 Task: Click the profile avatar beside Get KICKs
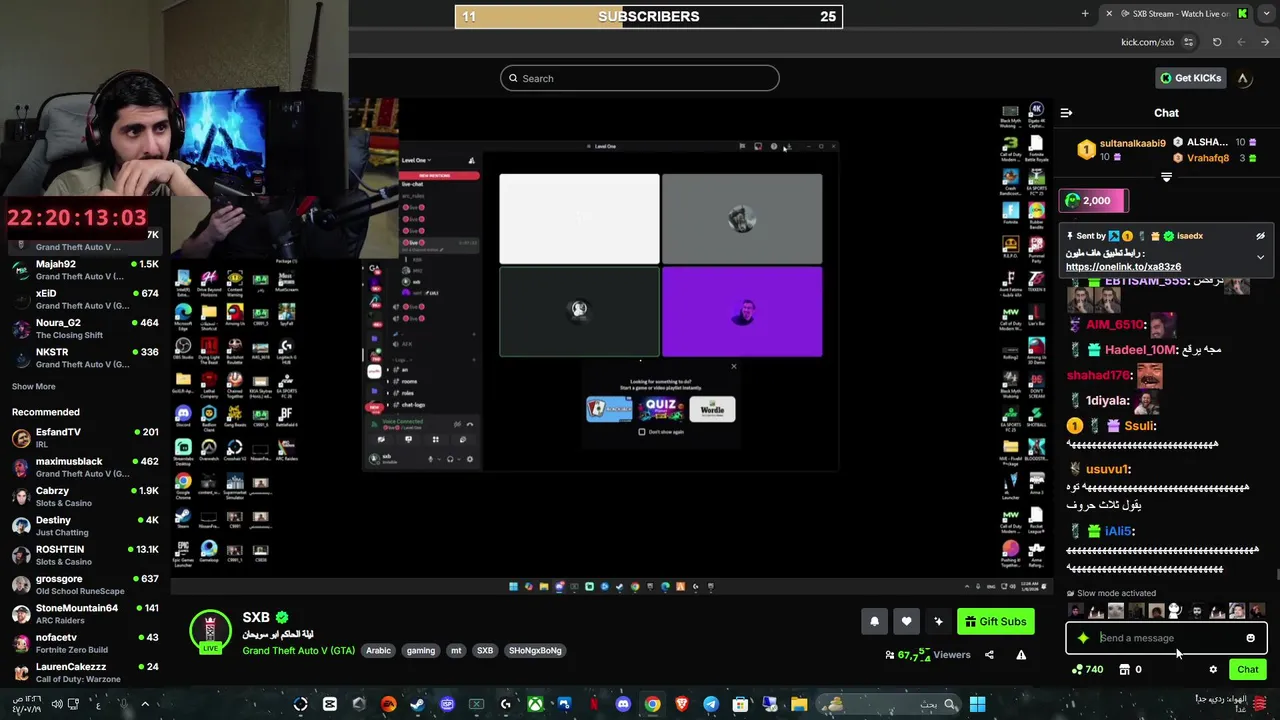coord(1243,78)
